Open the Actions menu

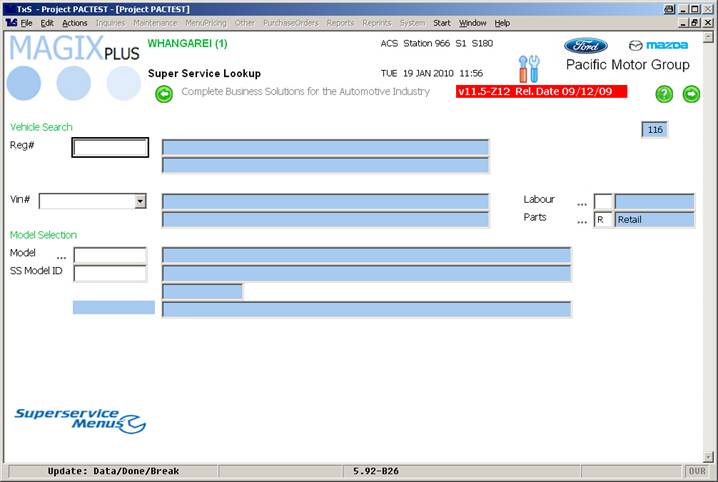pyautogui.click(x=74, y=22)
